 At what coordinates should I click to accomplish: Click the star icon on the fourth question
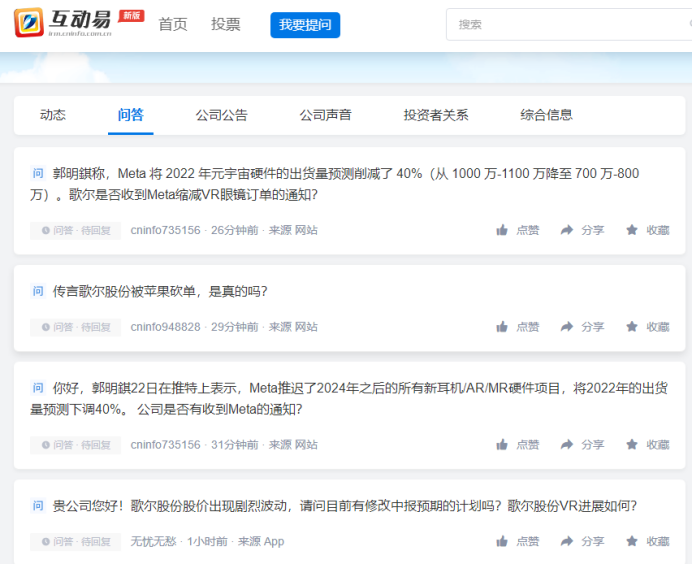click(x=632, y=542)
